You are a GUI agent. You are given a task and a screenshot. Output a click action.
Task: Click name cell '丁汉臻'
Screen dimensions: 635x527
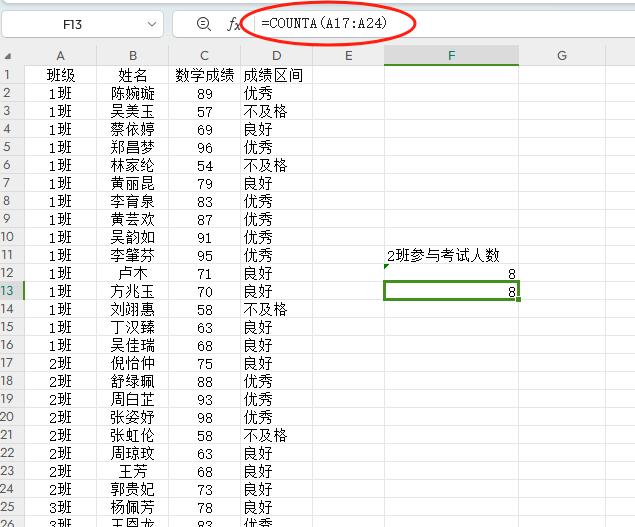click(x=132, y=327)
